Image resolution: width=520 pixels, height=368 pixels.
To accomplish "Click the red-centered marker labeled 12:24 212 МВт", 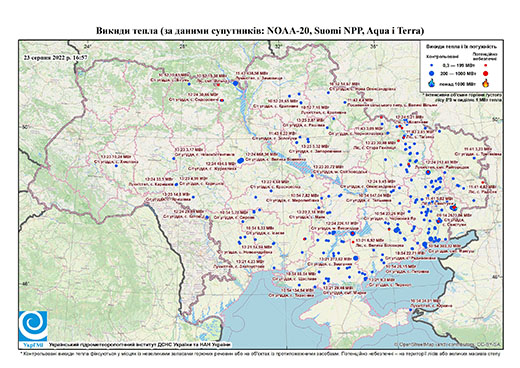I will (x=428, y=172).
